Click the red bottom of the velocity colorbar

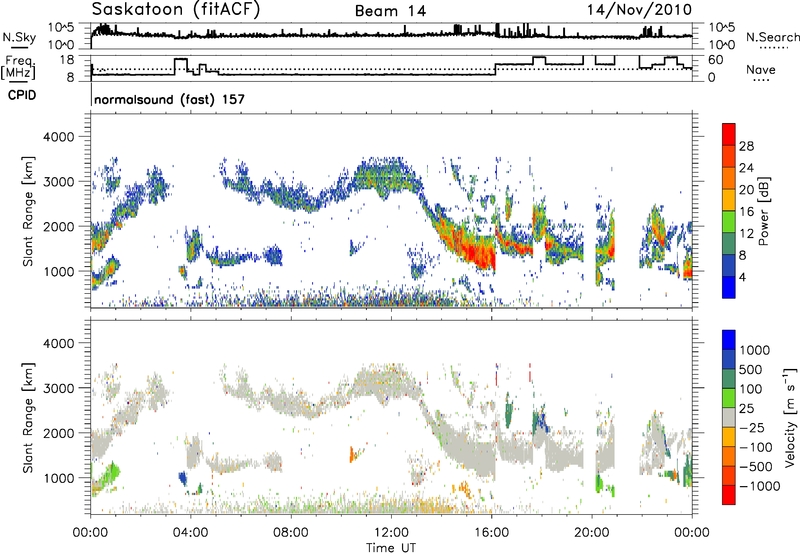point(729,495)
